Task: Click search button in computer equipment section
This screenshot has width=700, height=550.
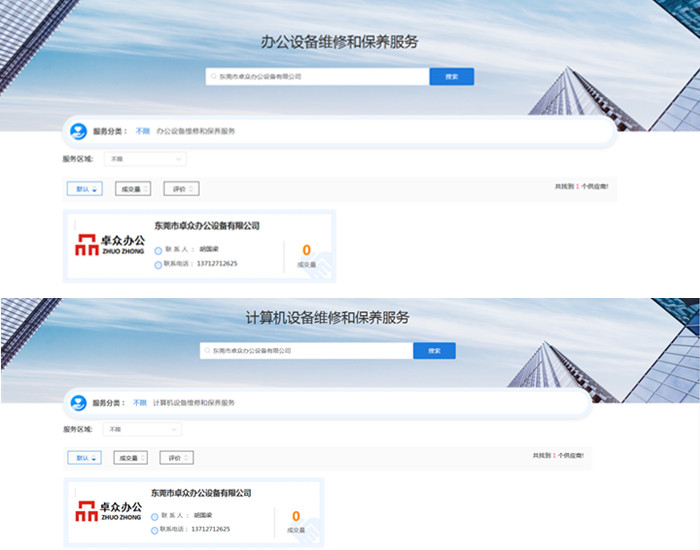Action: click(434, 351)
